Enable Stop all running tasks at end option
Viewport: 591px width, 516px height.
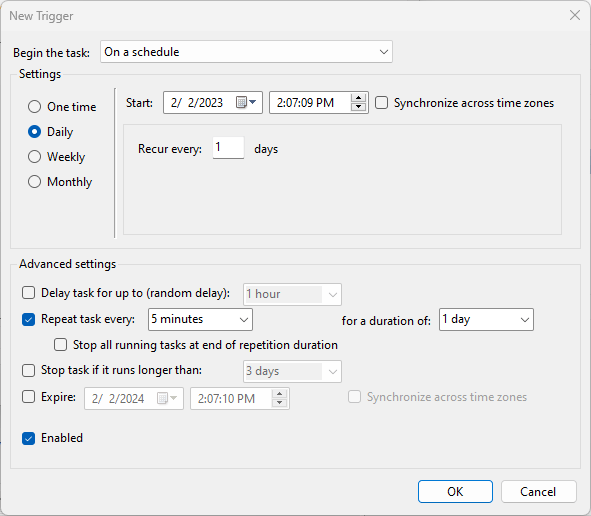coord(60,345)
